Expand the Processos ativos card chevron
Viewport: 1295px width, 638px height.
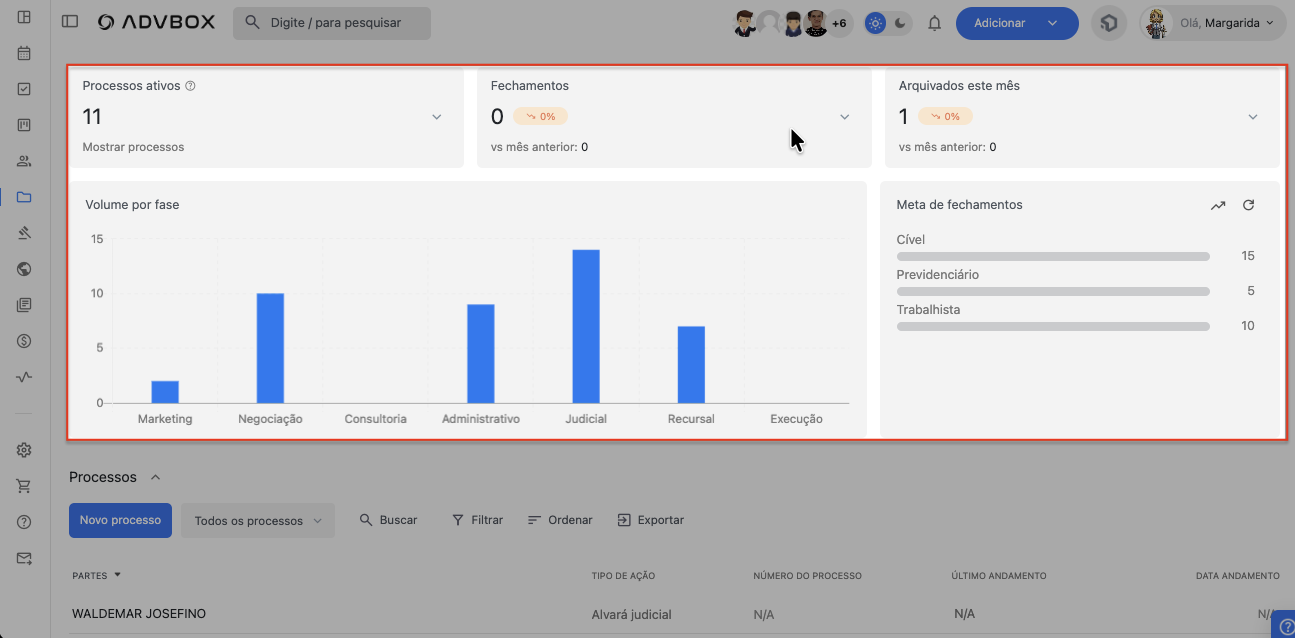coord(436,117)
